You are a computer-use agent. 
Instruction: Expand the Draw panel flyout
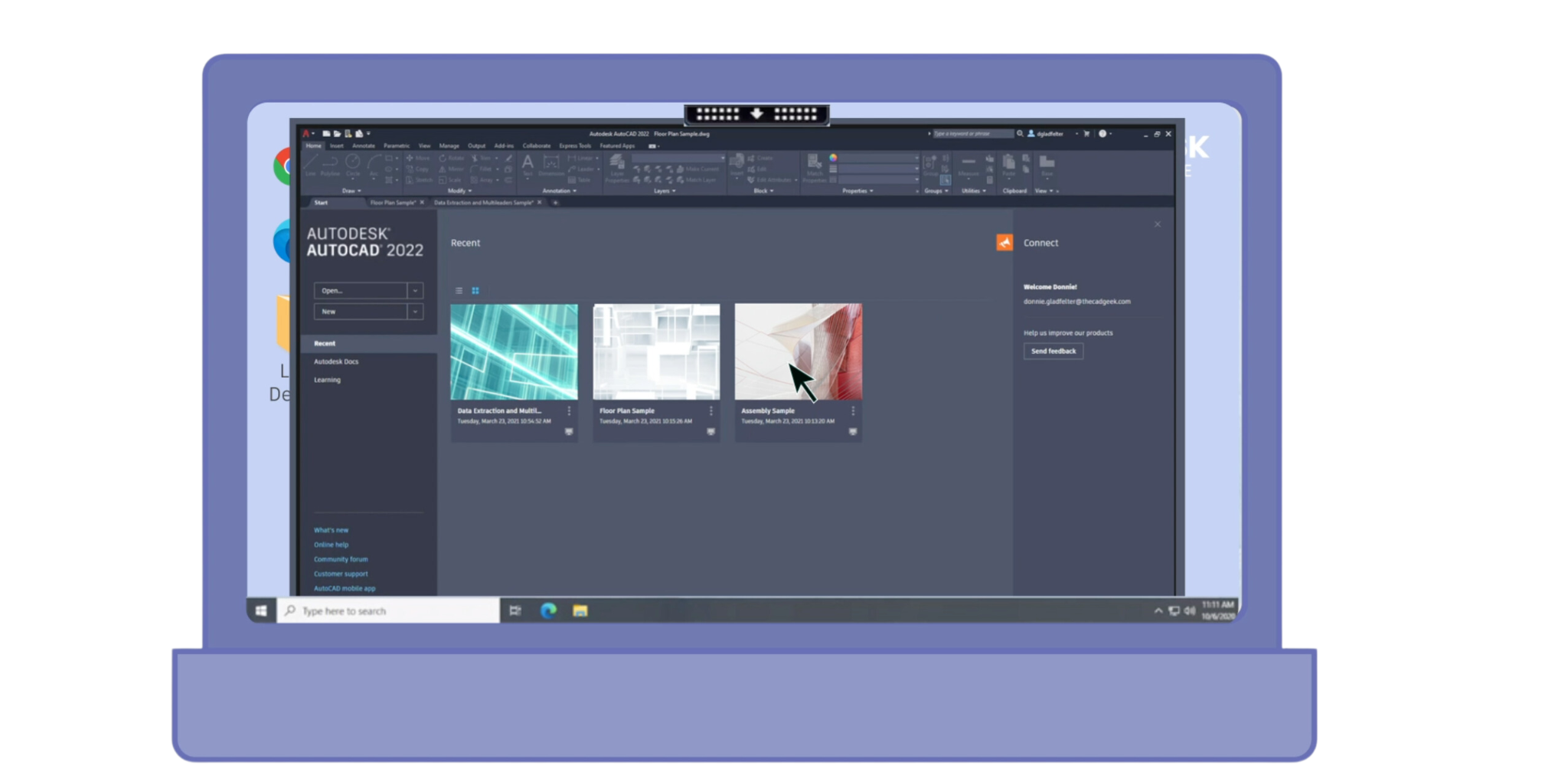(352, 191)
